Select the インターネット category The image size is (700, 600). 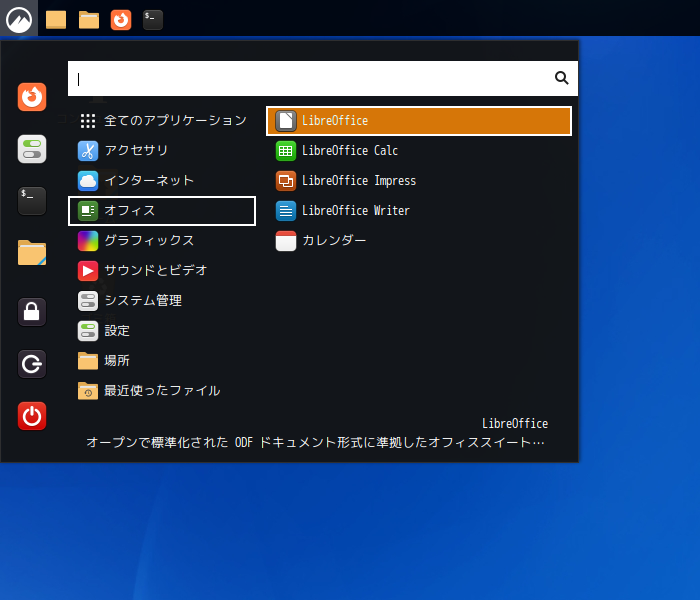162,180
